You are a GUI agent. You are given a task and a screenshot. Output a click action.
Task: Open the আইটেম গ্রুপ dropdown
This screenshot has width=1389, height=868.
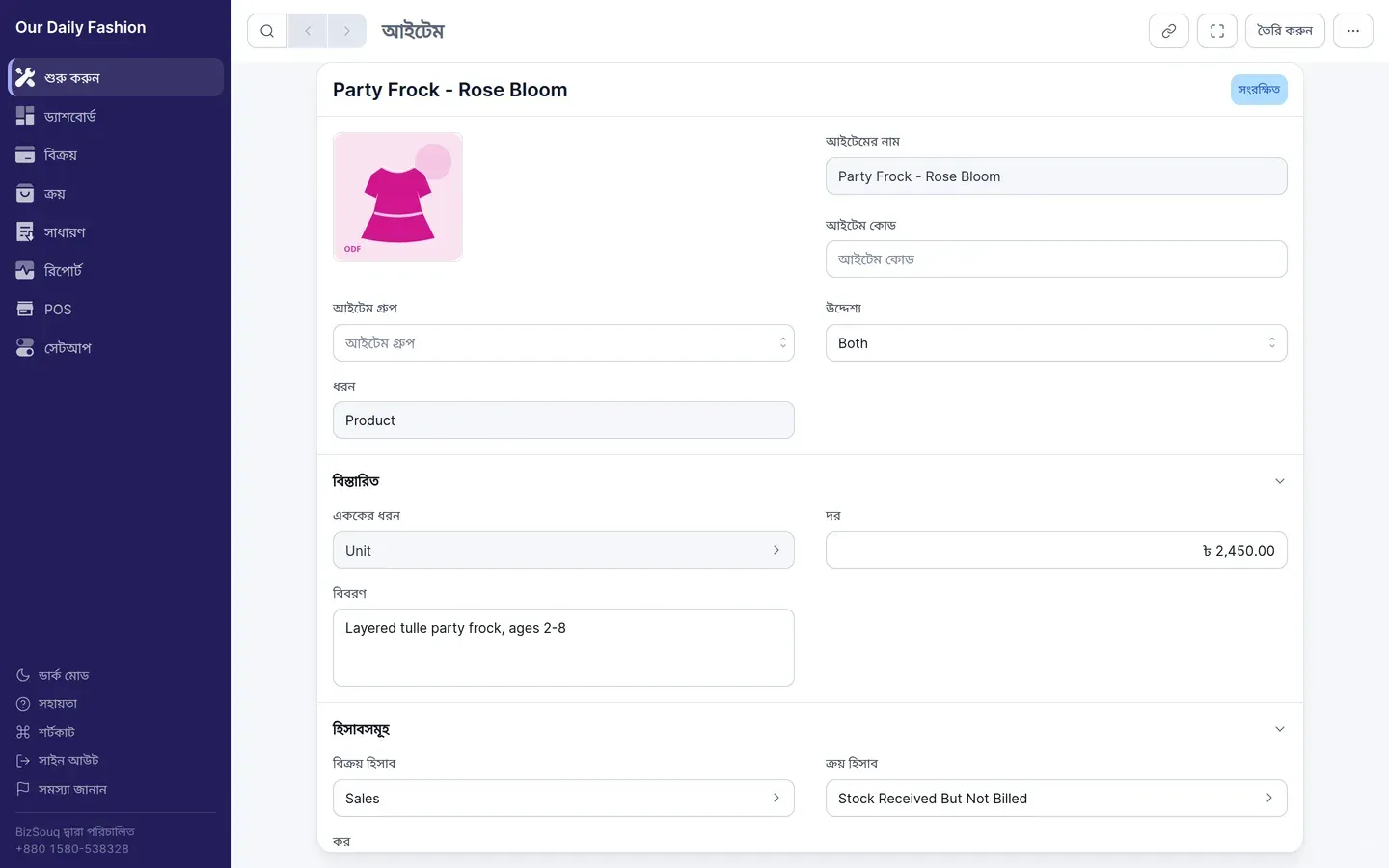(563, 343)
